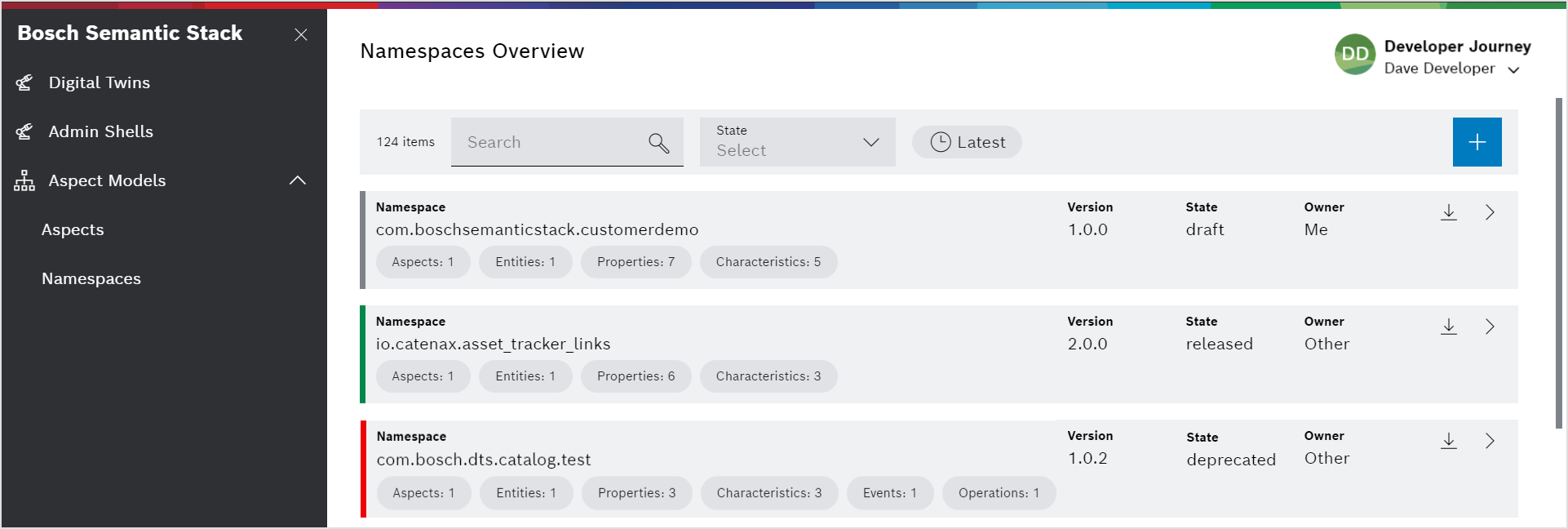Click the Aspect Models hierarchy icon
The width and height of the screenshot is (1568, 529).
[x=24, y=180]
